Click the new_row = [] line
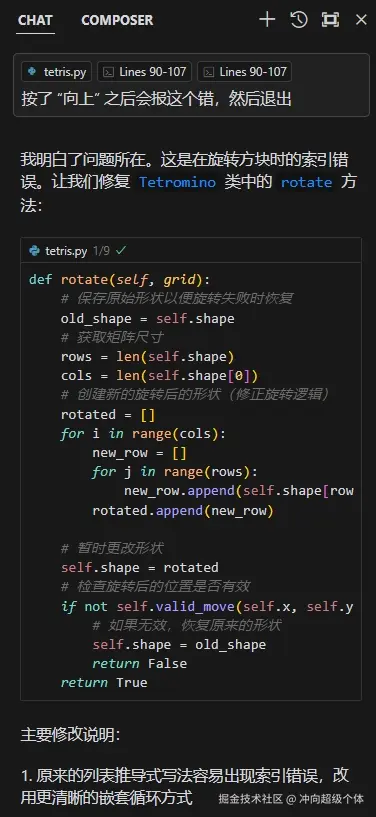Viewport: 376px width, 817px height. point(140,453)
